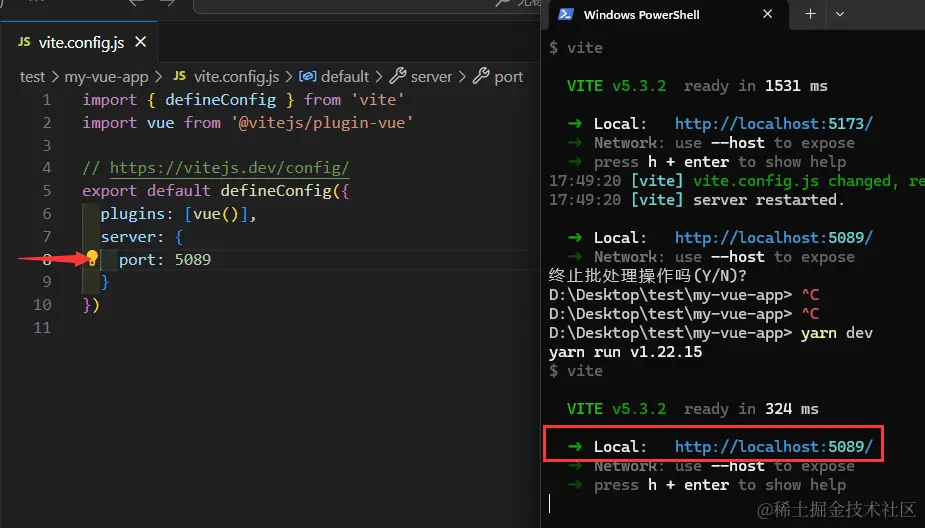
Task: Click the JS file icon on the editor tab
Action: pyautogui.click(x=24, y=42)
